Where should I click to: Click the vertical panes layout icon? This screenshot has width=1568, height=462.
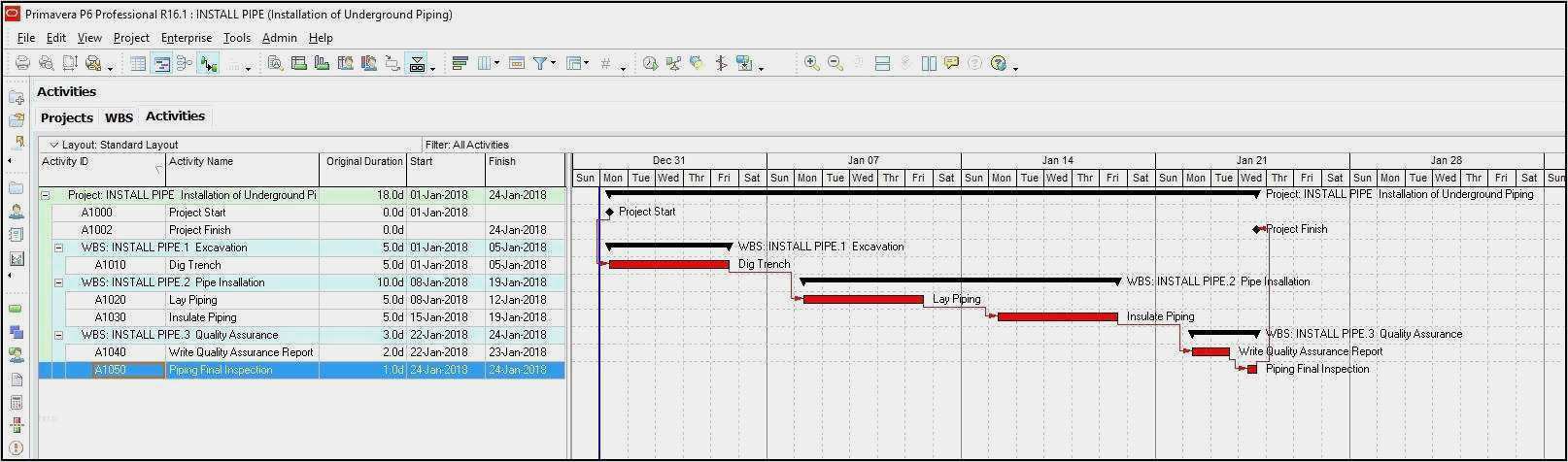tap(929, 63)
